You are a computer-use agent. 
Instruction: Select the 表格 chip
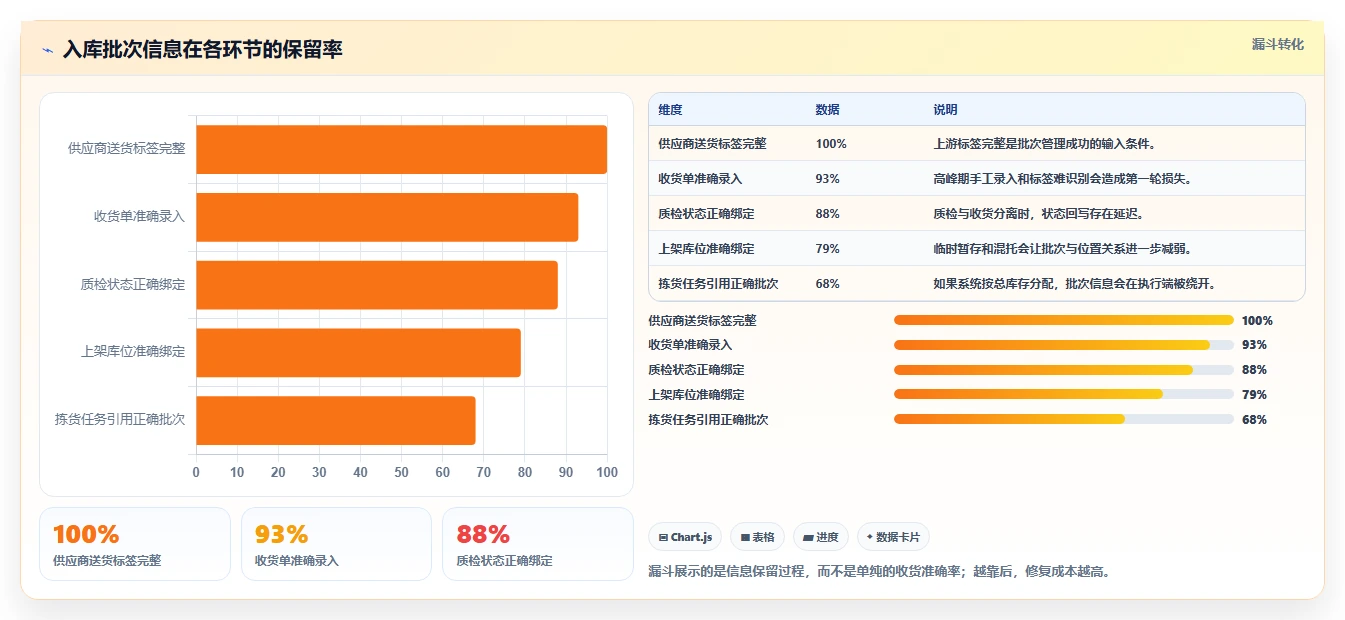tap(757, 537)
